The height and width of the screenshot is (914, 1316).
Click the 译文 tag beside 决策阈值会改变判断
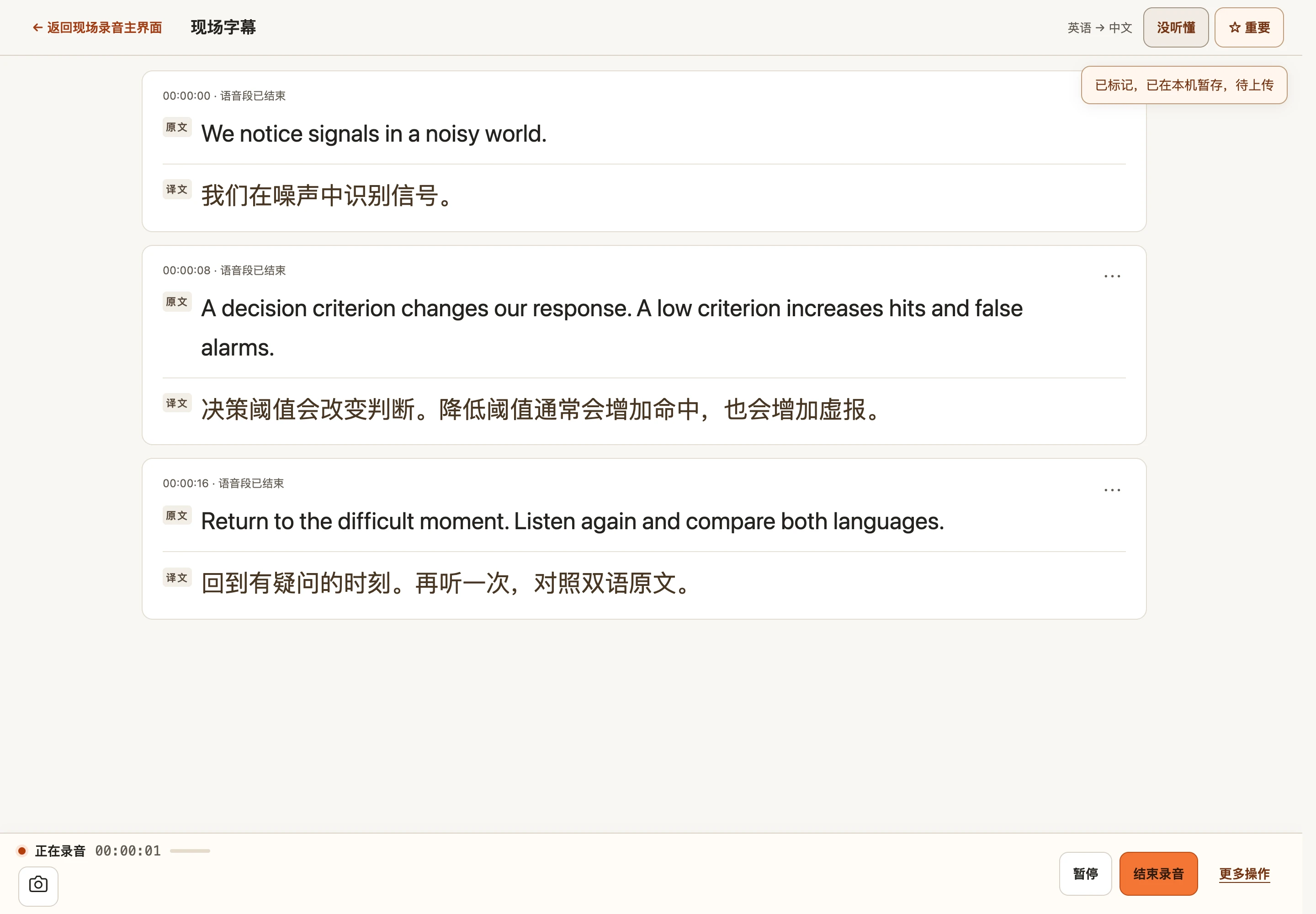pyautogui.click(x=177, y=403)
